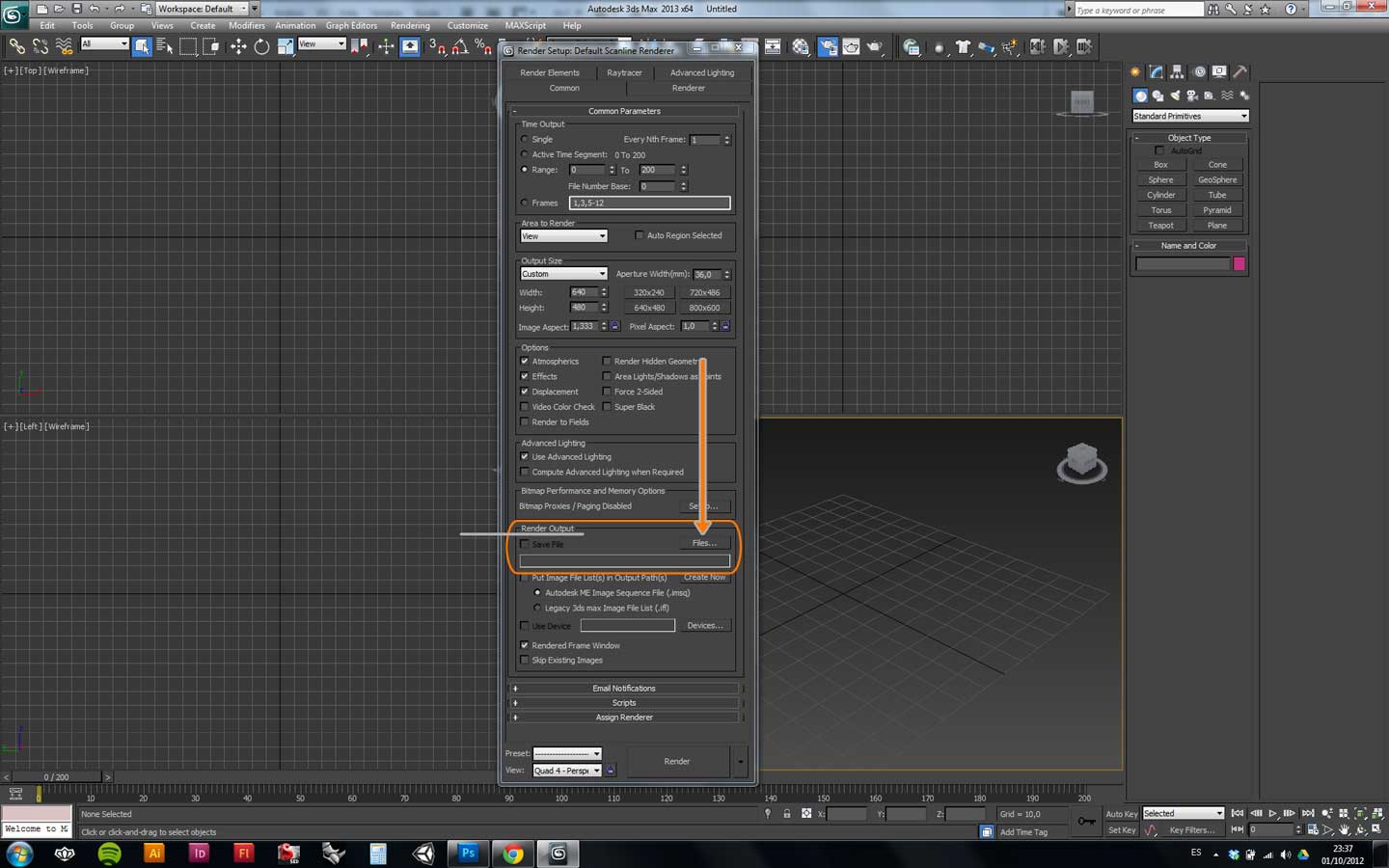Screen dimensions: 1389x868
Task: Open the Motion panel tab icon
Action: (1199, 72)
